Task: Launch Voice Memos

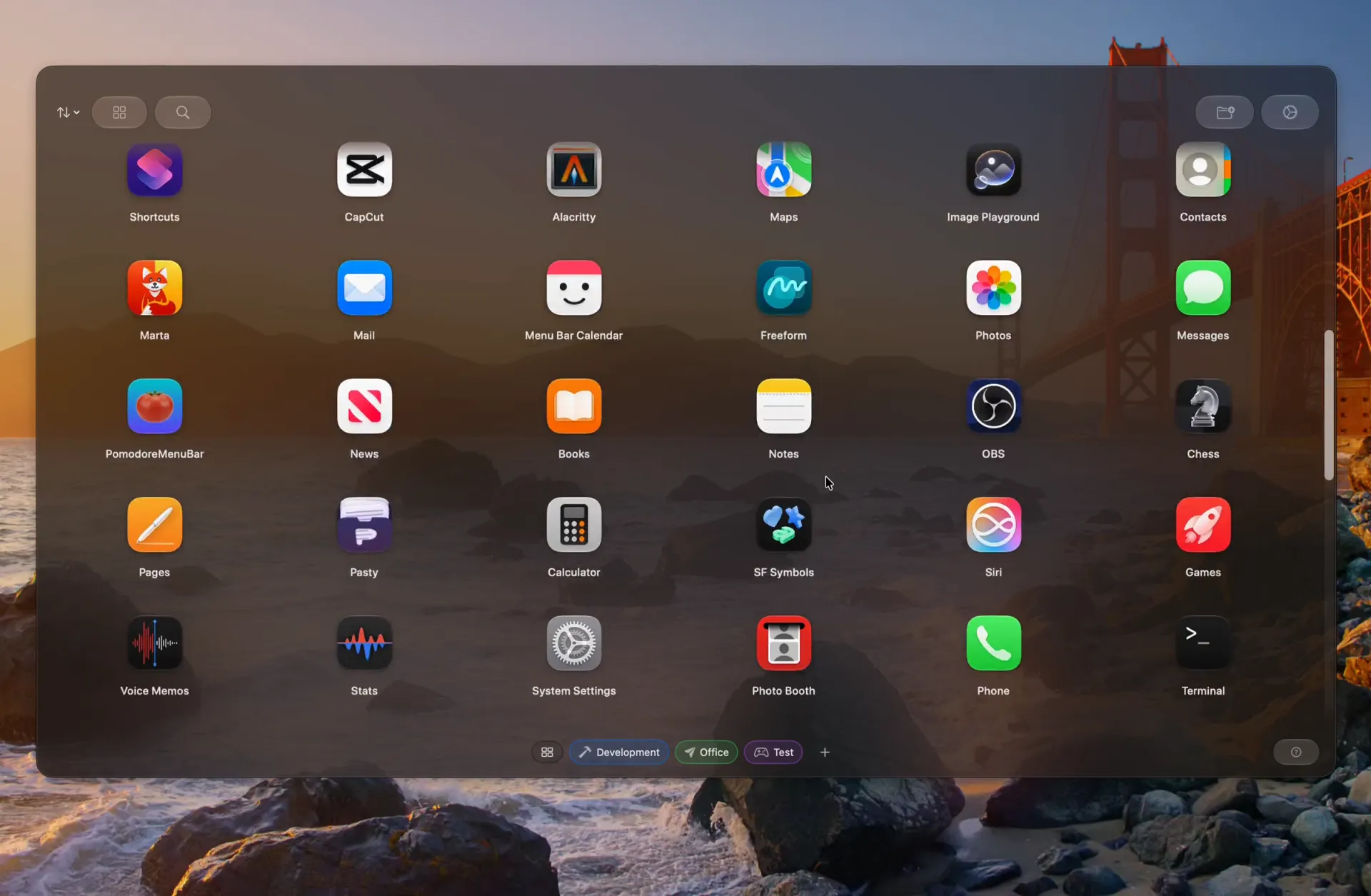Action: (154, 644)
